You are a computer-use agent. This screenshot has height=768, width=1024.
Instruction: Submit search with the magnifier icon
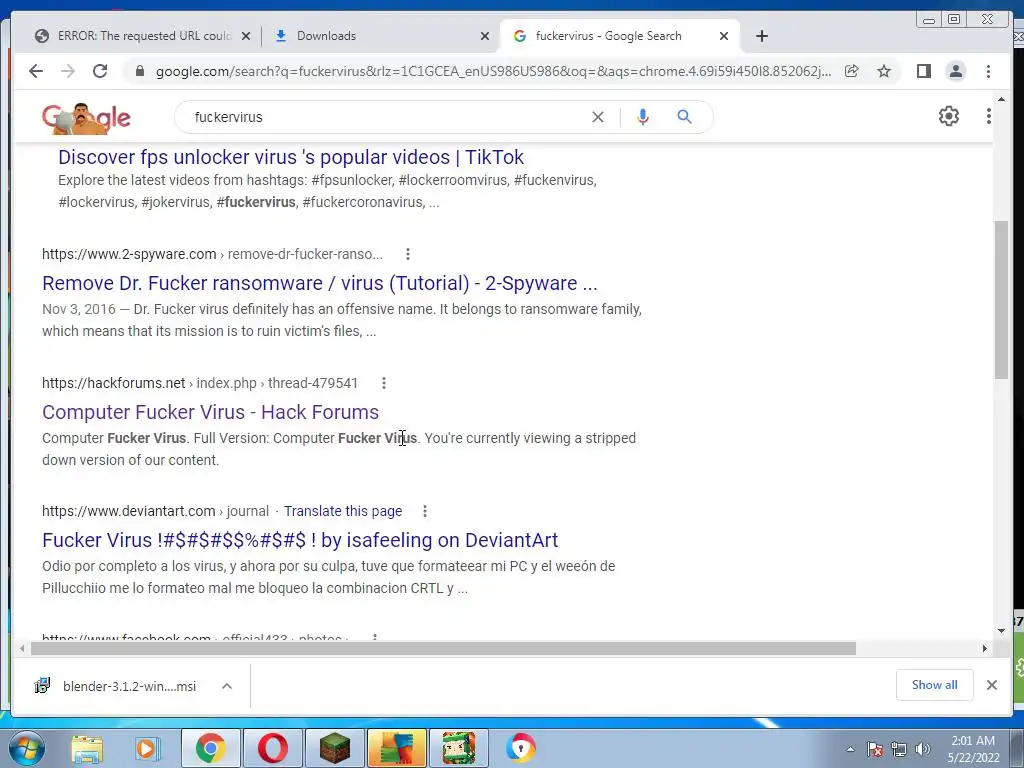coord(684,117)
